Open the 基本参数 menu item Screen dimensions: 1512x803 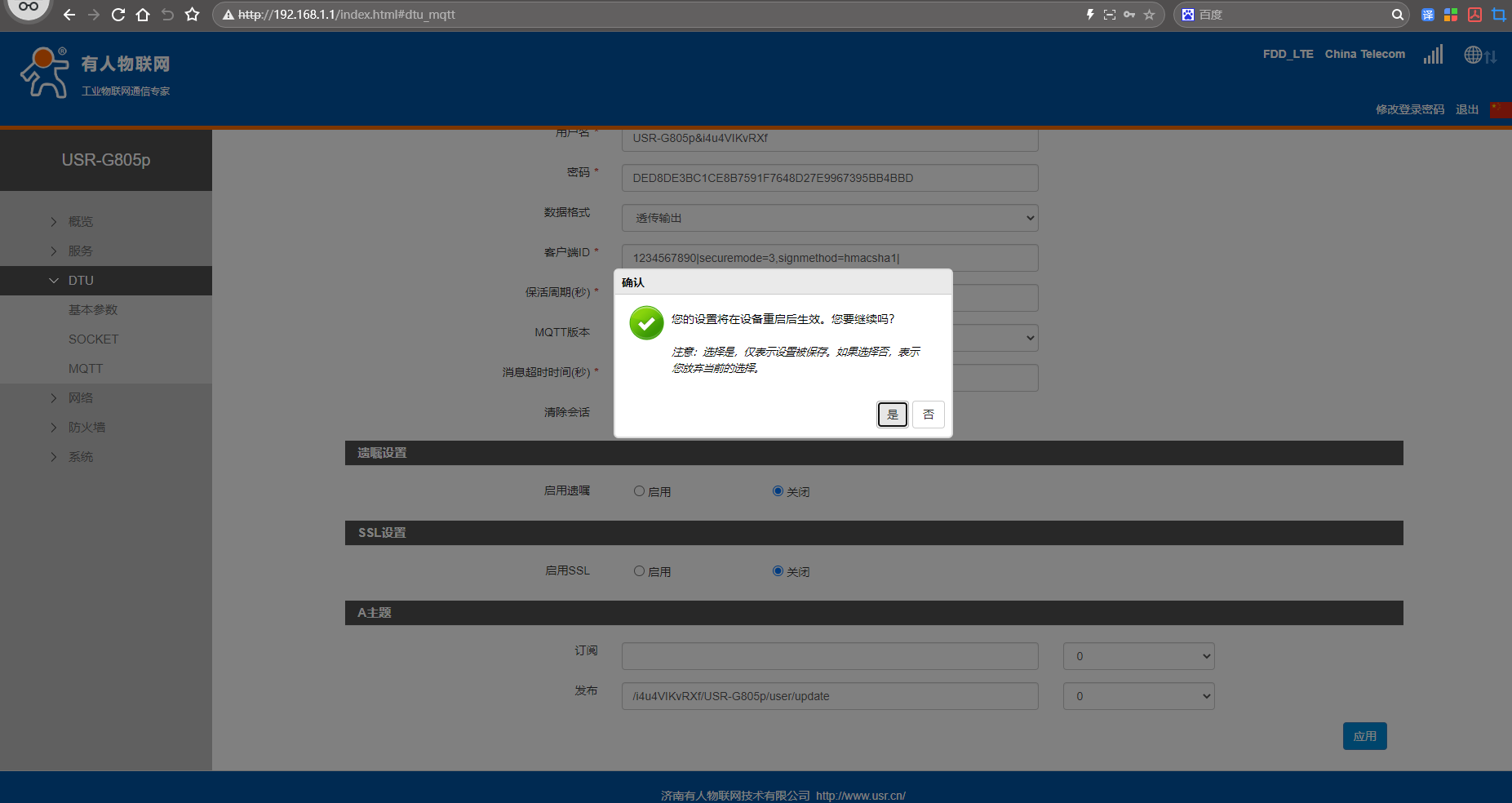(x=93, y=310)
